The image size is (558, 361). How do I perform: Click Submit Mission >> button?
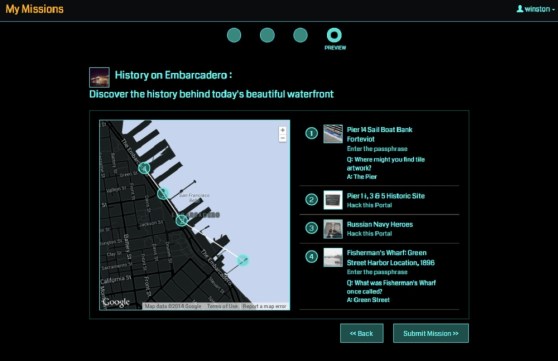431,333
